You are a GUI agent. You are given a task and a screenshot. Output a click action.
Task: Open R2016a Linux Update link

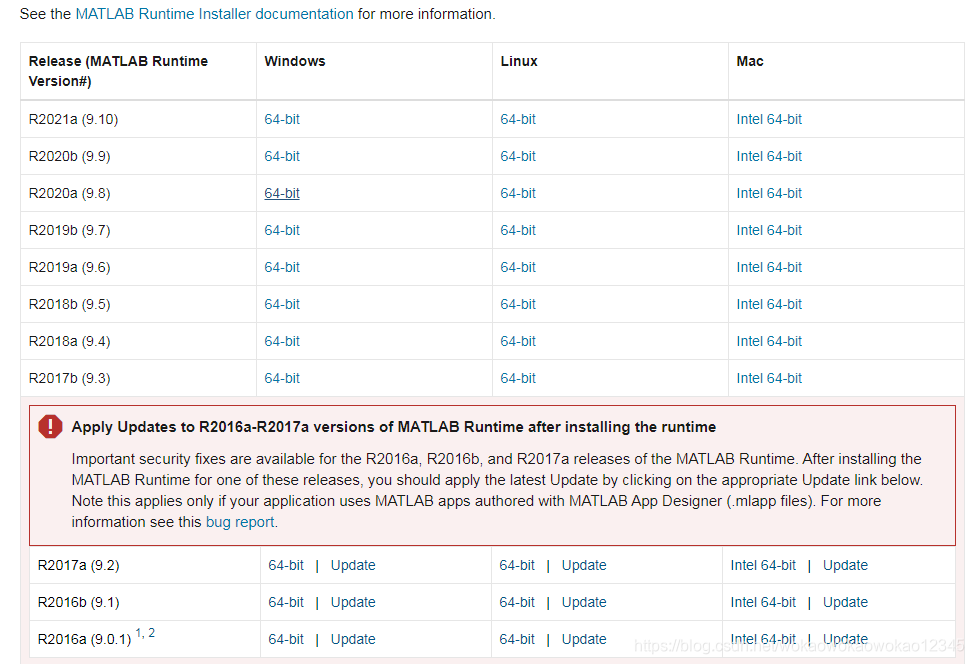click(584, 639)
